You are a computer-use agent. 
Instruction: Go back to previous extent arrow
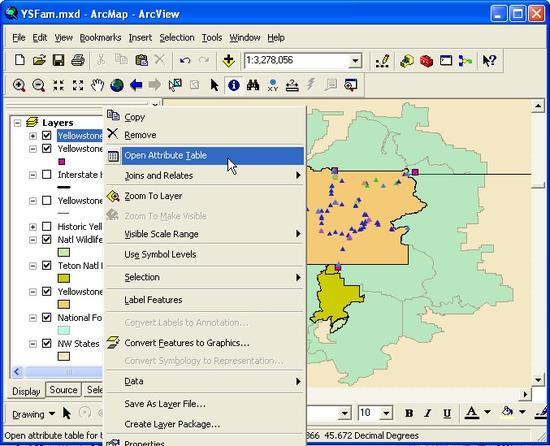[x=136, y=85]
